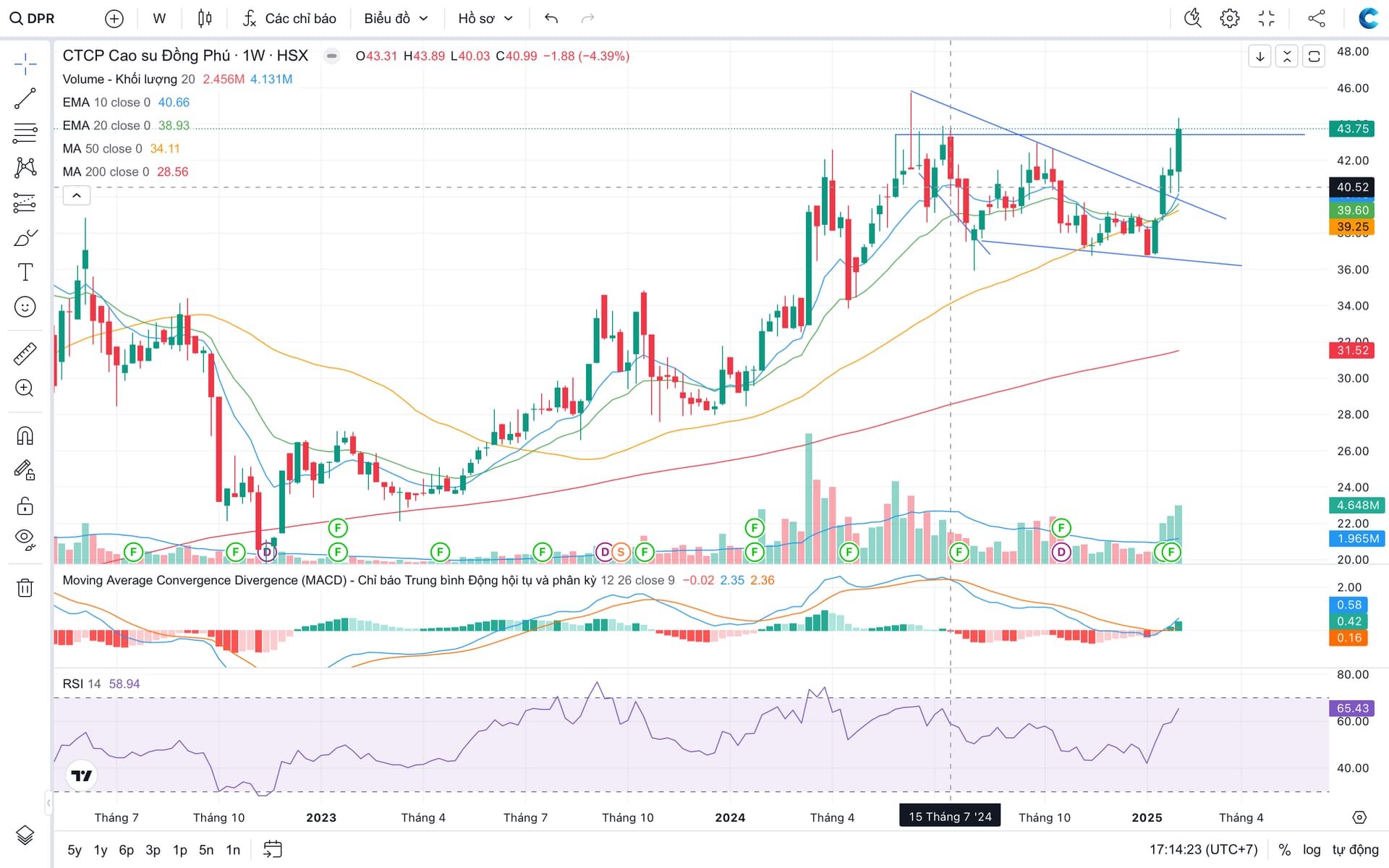Expand the Biểu đồ dropdown
The height and width of the screenshot is (868, 1389).
tap(396, 18)
